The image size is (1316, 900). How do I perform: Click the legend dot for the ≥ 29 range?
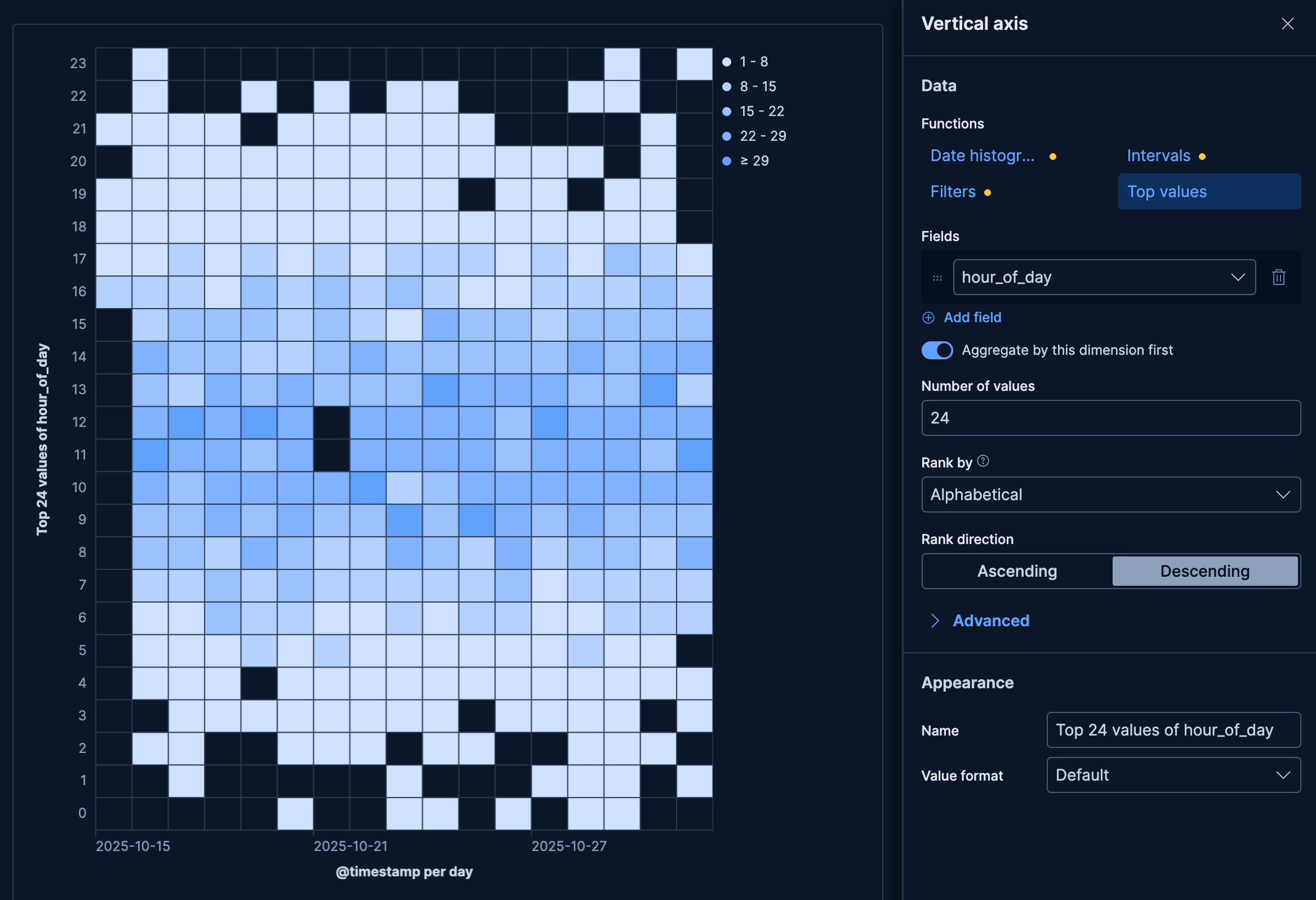pyautogui.click(x=727, y=161)
